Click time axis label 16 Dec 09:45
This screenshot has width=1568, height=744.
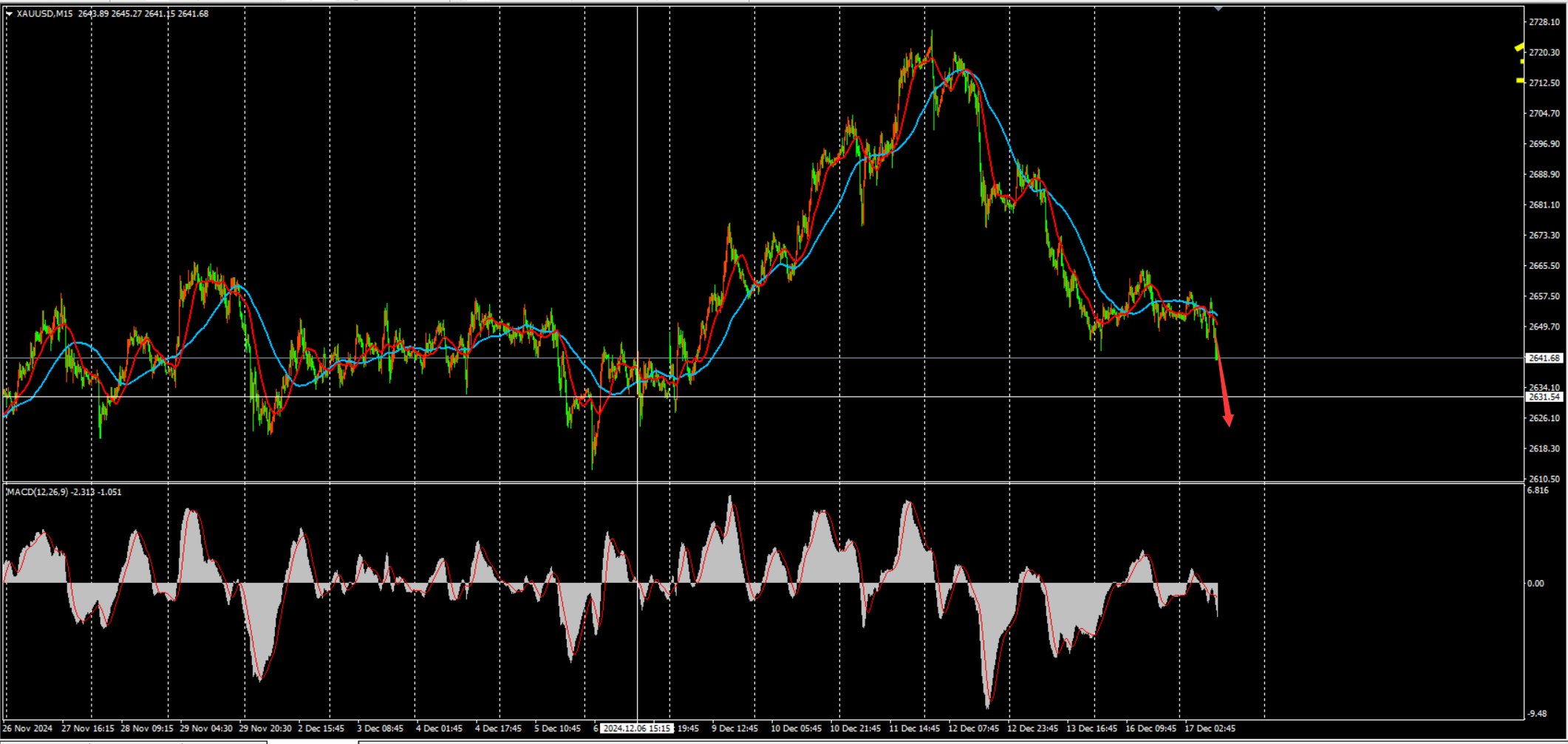[x=1151, y=728]
